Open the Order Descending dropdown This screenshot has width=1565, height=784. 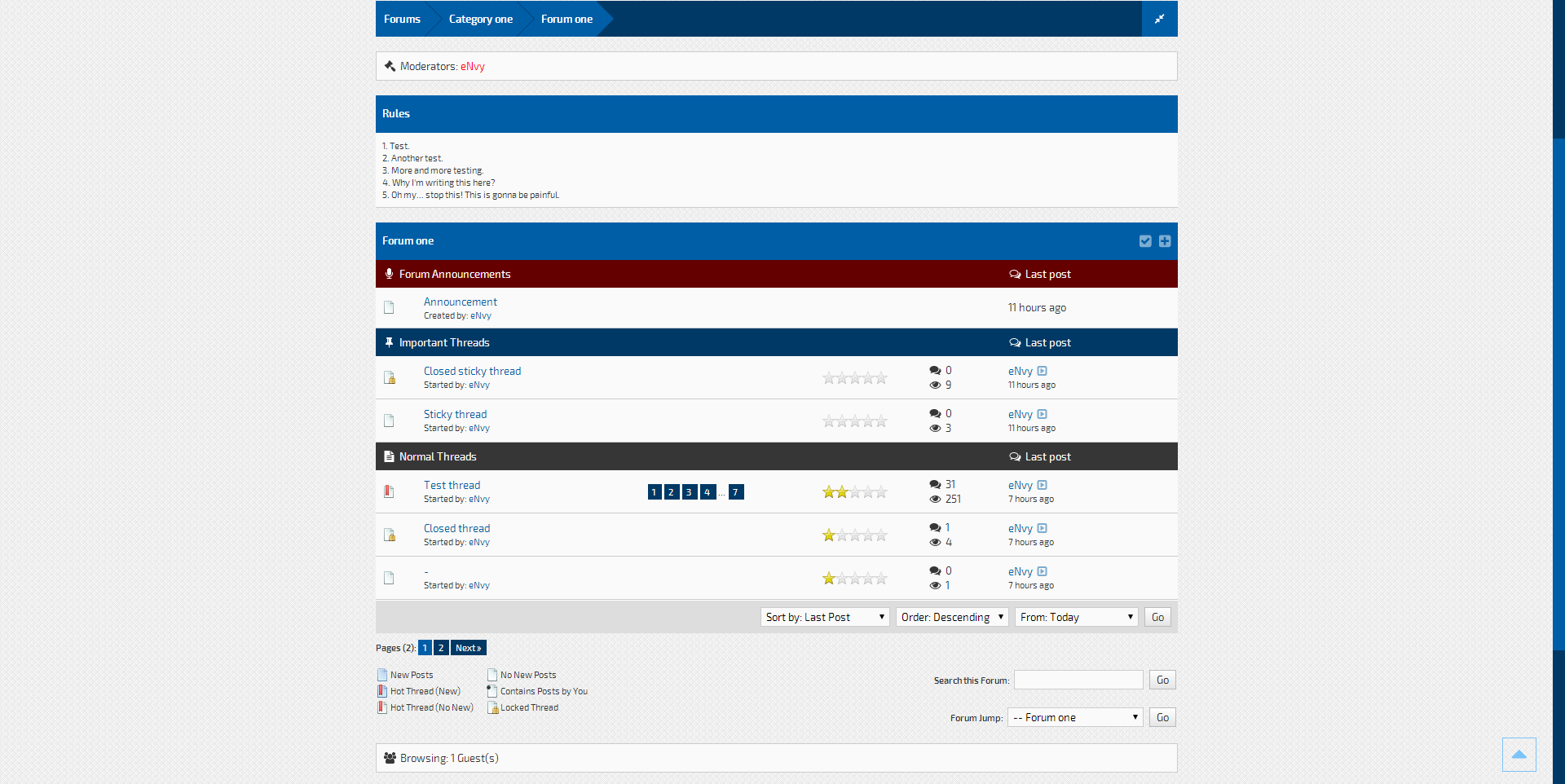pos(951,617)
